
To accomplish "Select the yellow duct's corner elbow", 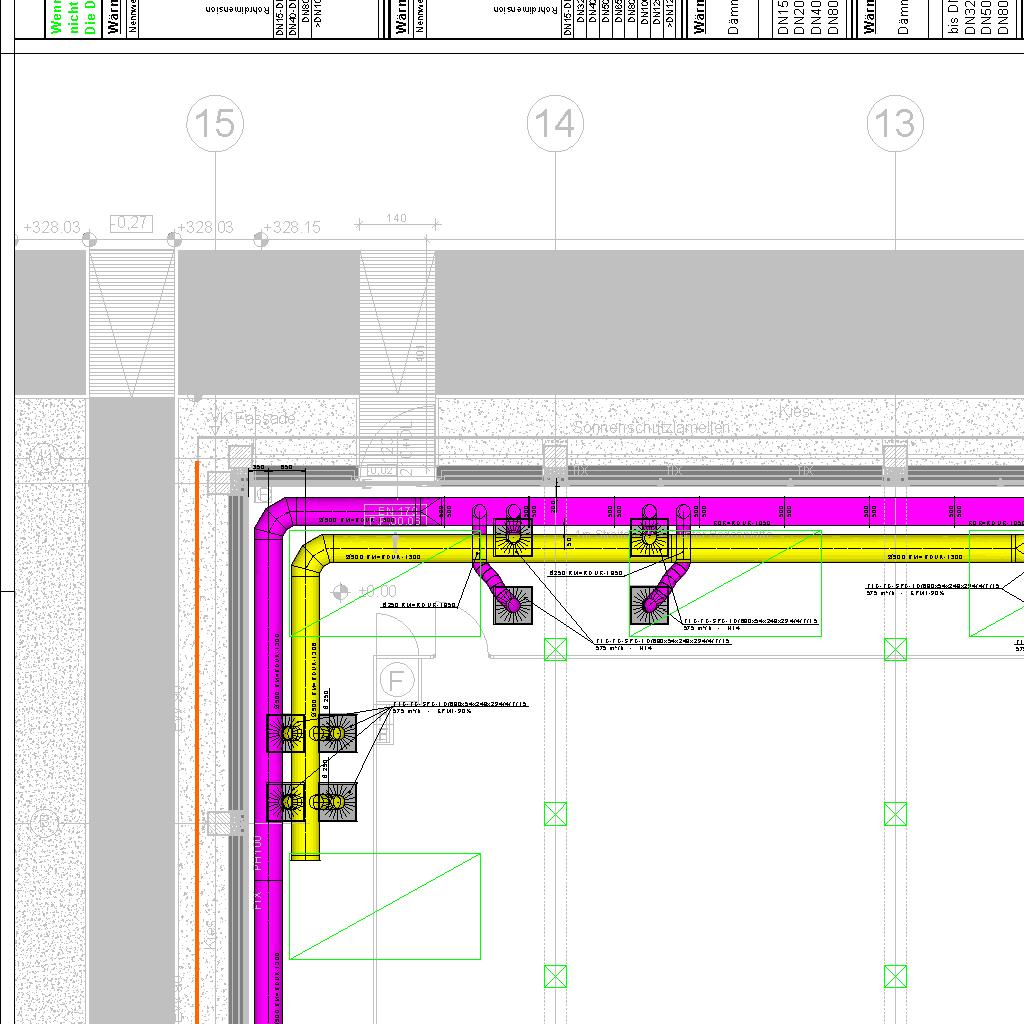I will [309, 557].
